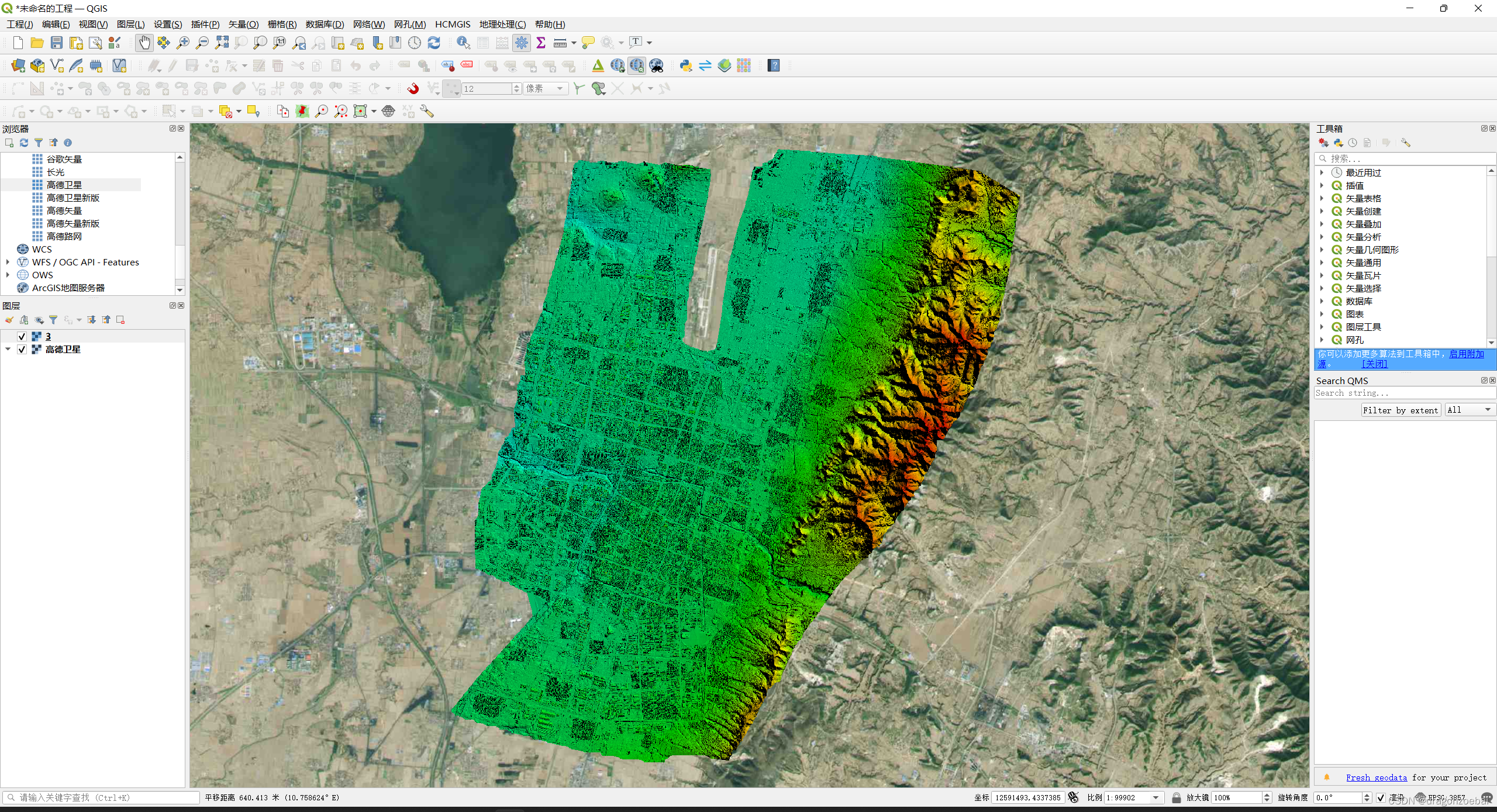
Task: Click the snapping magnet icon
Action: [413, 88]
